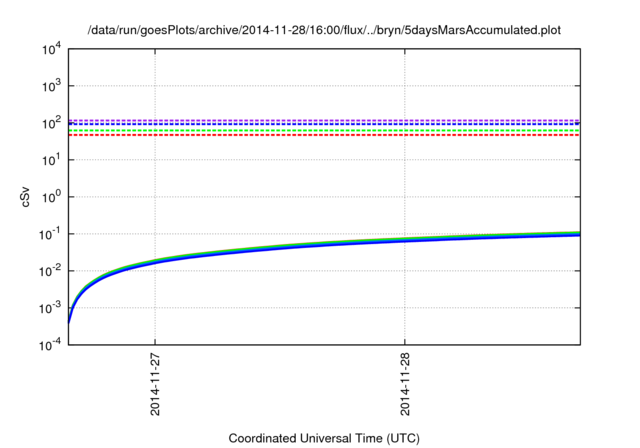Click the 2014-11-28 date tick label
This screenshot has height=448, width=640.
405,384
